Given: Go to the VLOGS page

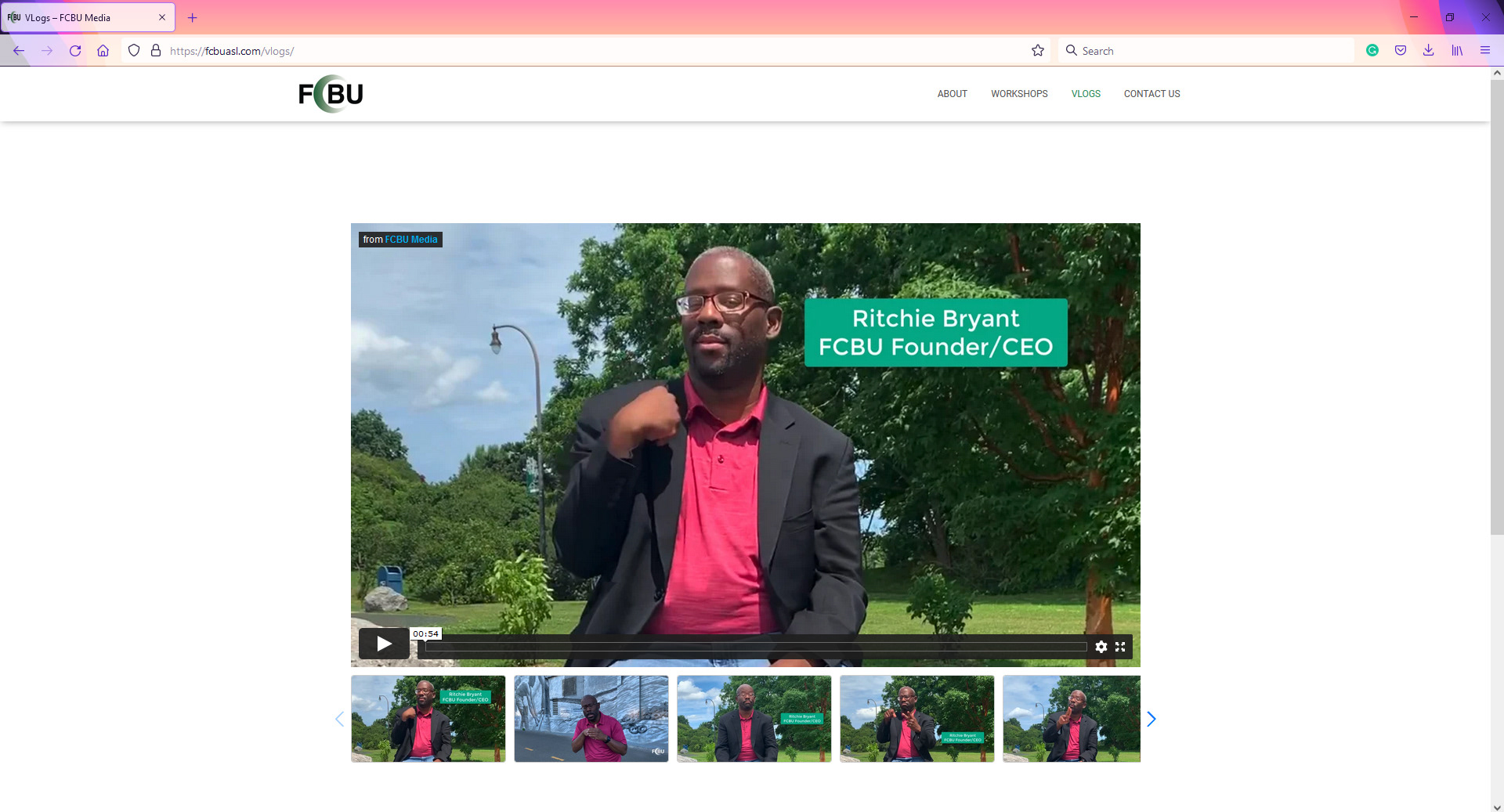Looking at the screenshot, I should pyautogui.click(x=1086, y=94).
